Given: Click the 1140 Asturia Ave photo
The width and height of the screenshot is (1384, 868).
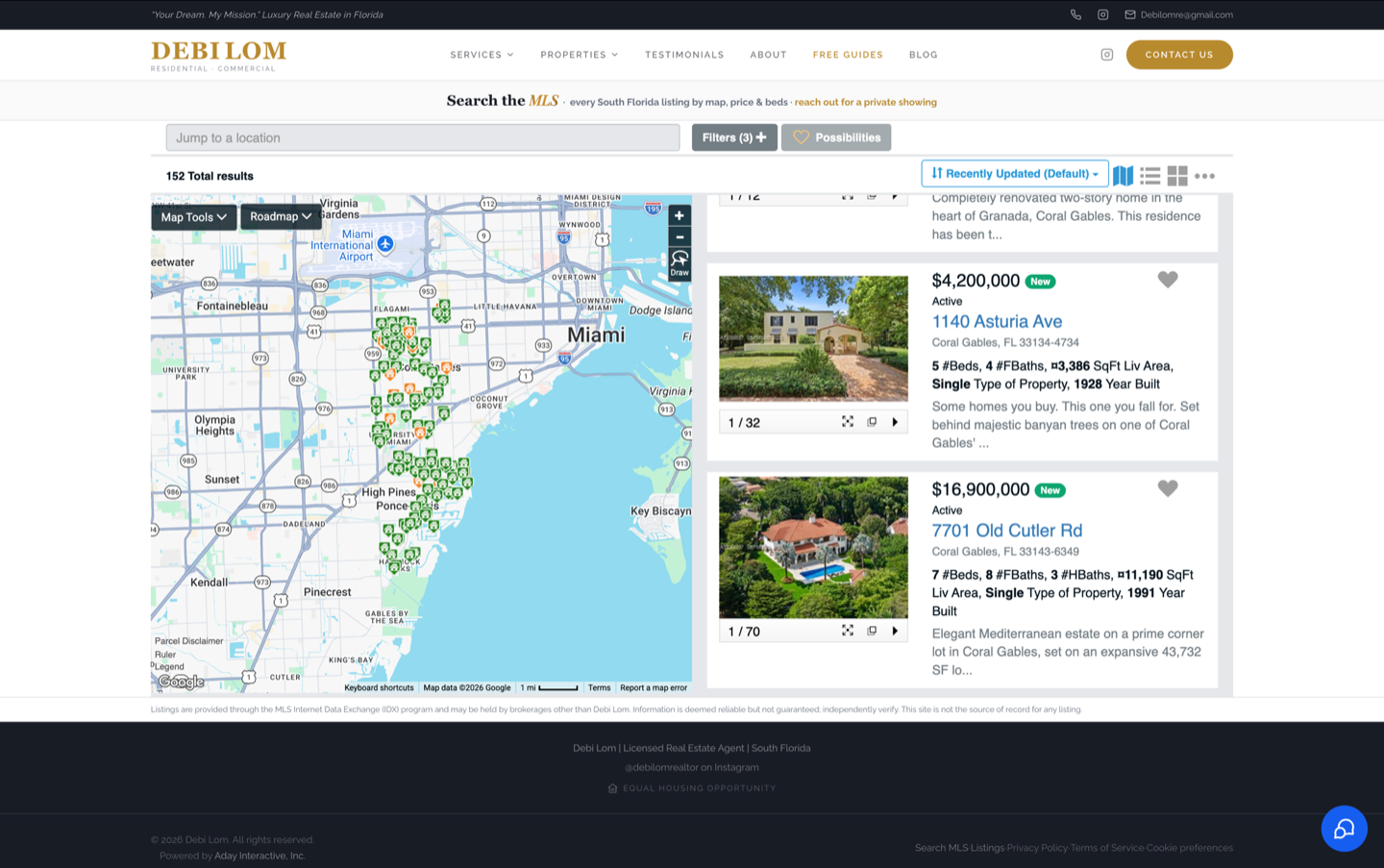Looking at the screenshot, I should click(813, 338).
